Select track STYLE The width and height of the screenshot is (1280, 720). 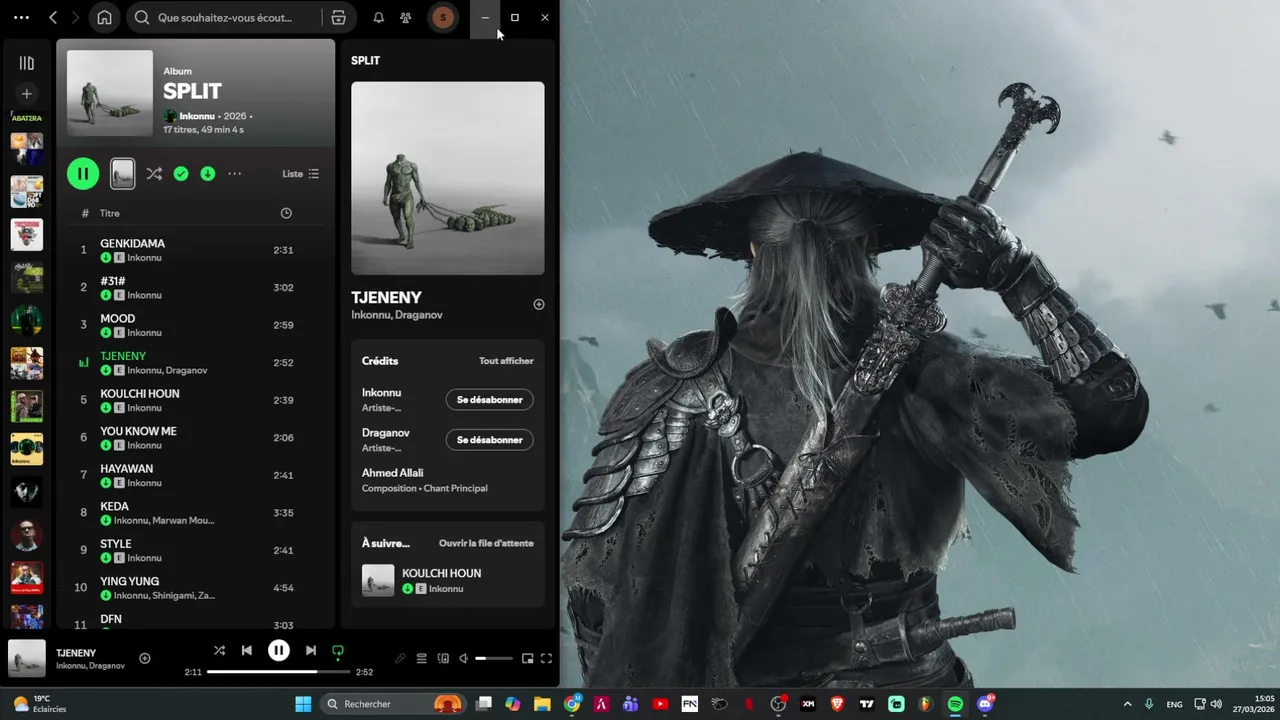tap(116, 543)
